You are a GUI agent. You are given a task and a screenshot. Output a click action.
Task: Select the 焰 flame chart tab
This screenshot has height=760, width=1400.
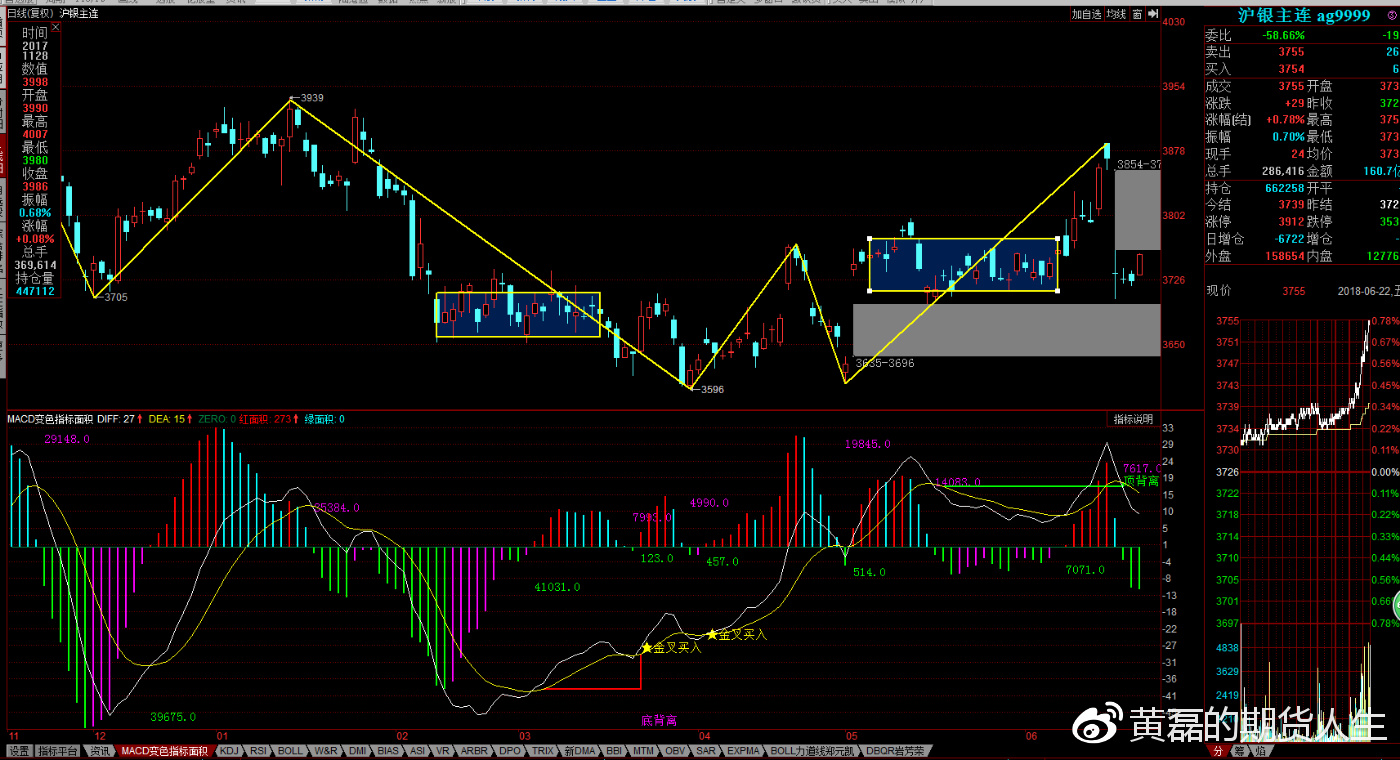click(x=1261, y=750)
